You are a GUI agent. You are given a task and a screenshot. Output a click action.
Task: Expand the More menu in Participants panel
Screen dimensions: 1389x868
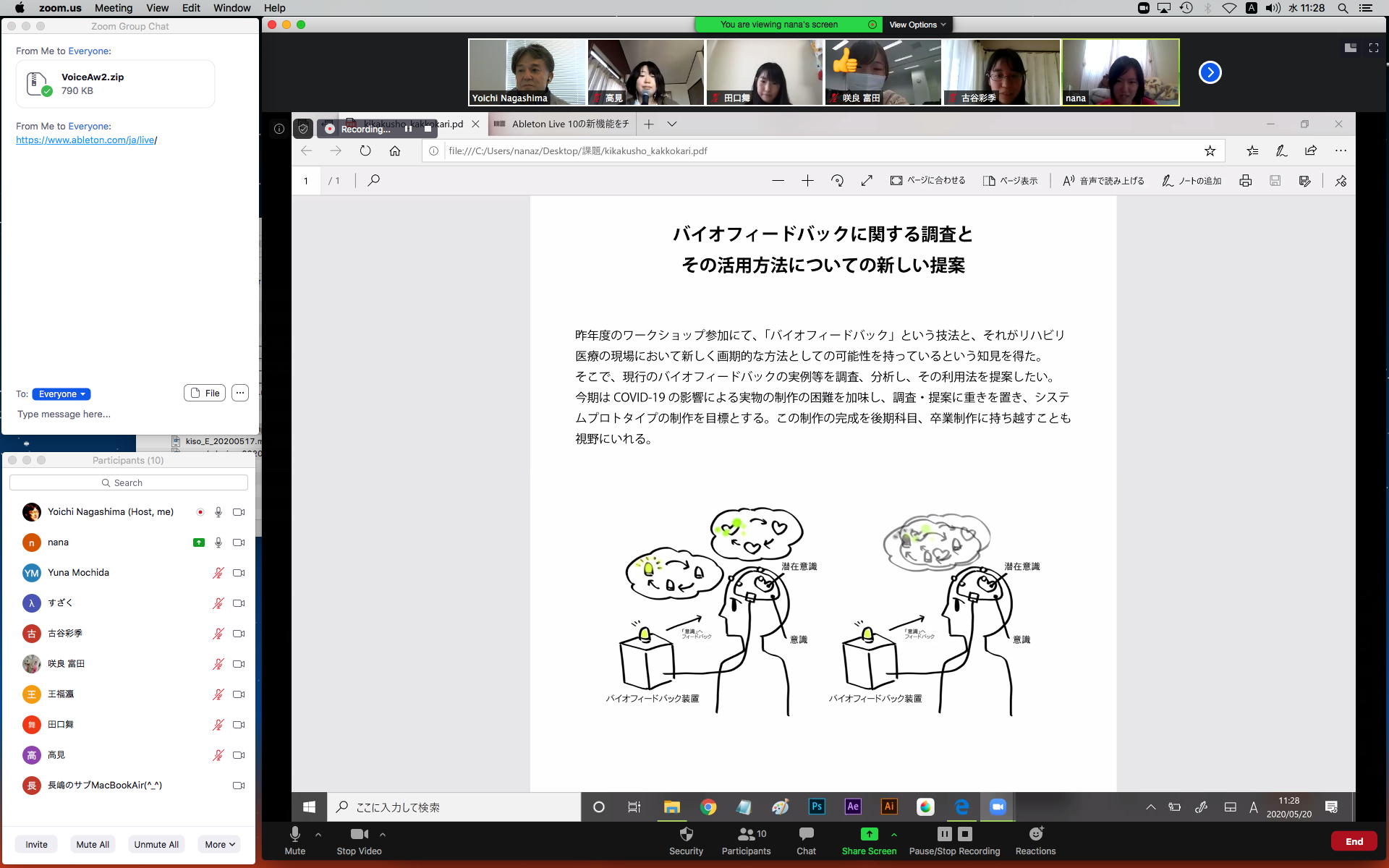click(x=220, y=844)
